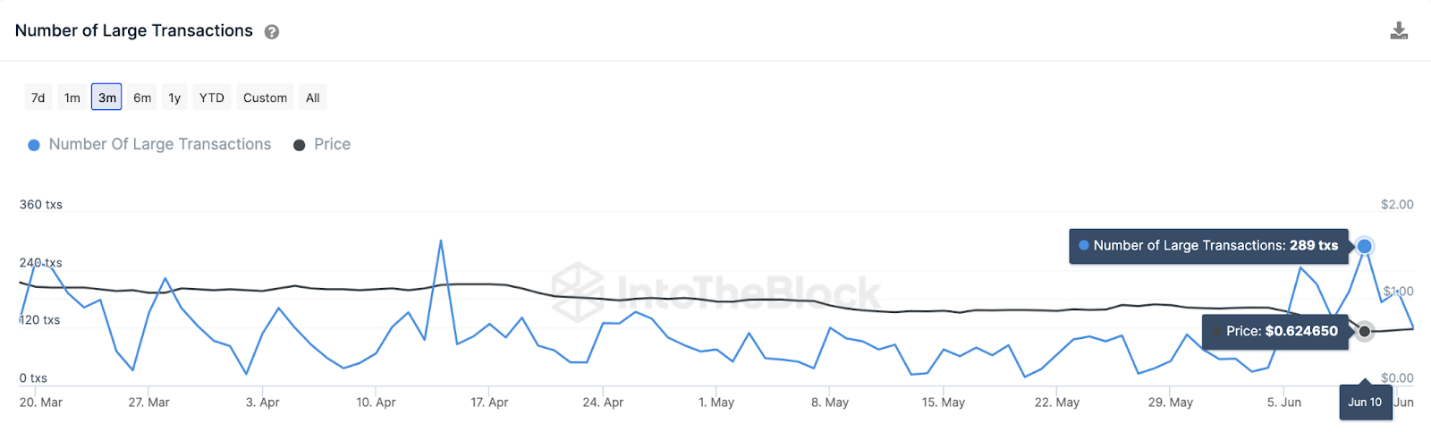Click the Jun 10 date marker
Viewport: 1431px width, 432px height.
tap(1364, 401)
